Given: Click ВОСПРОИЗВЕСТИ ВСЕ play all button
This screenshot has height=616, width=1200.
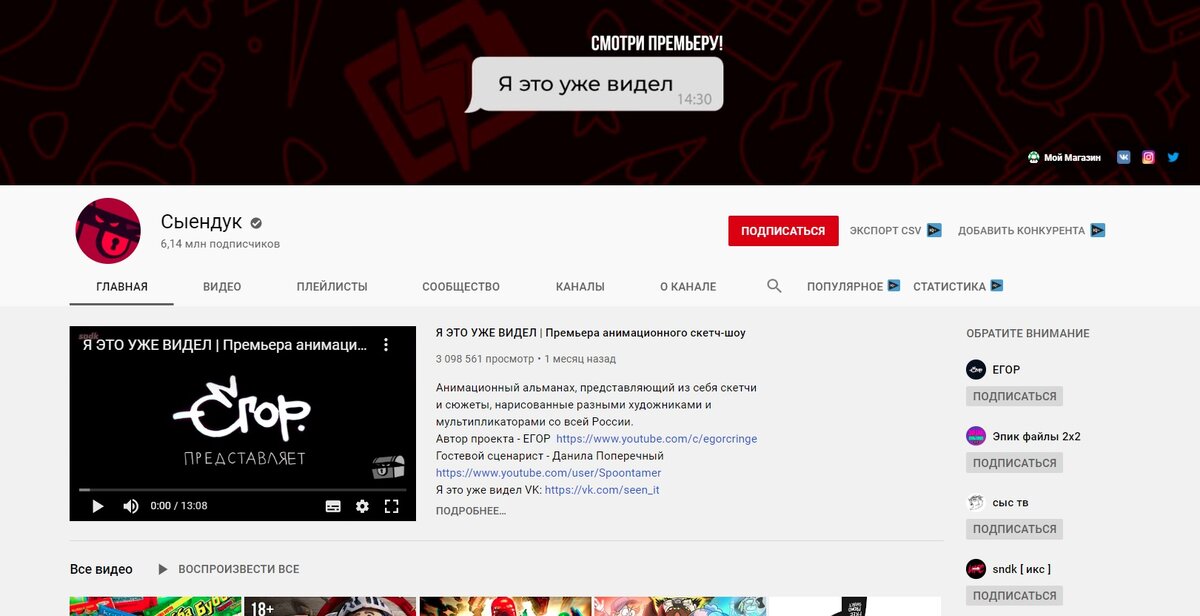Looking at the screenshot, I should point(229,569).
